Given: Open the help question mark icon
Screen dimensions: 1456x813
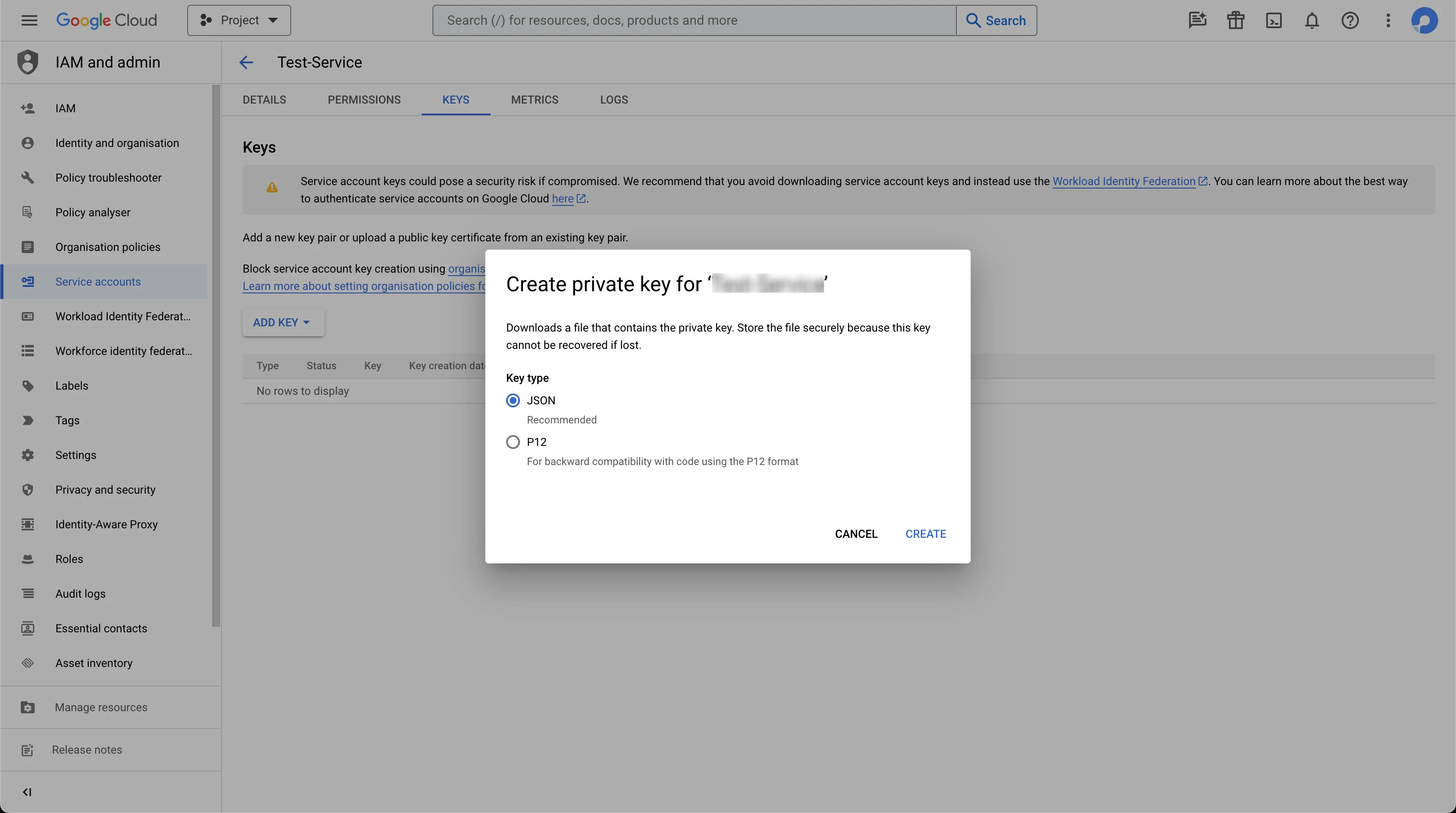Looking at the screenshot, I should click(x=1350, y=21).
